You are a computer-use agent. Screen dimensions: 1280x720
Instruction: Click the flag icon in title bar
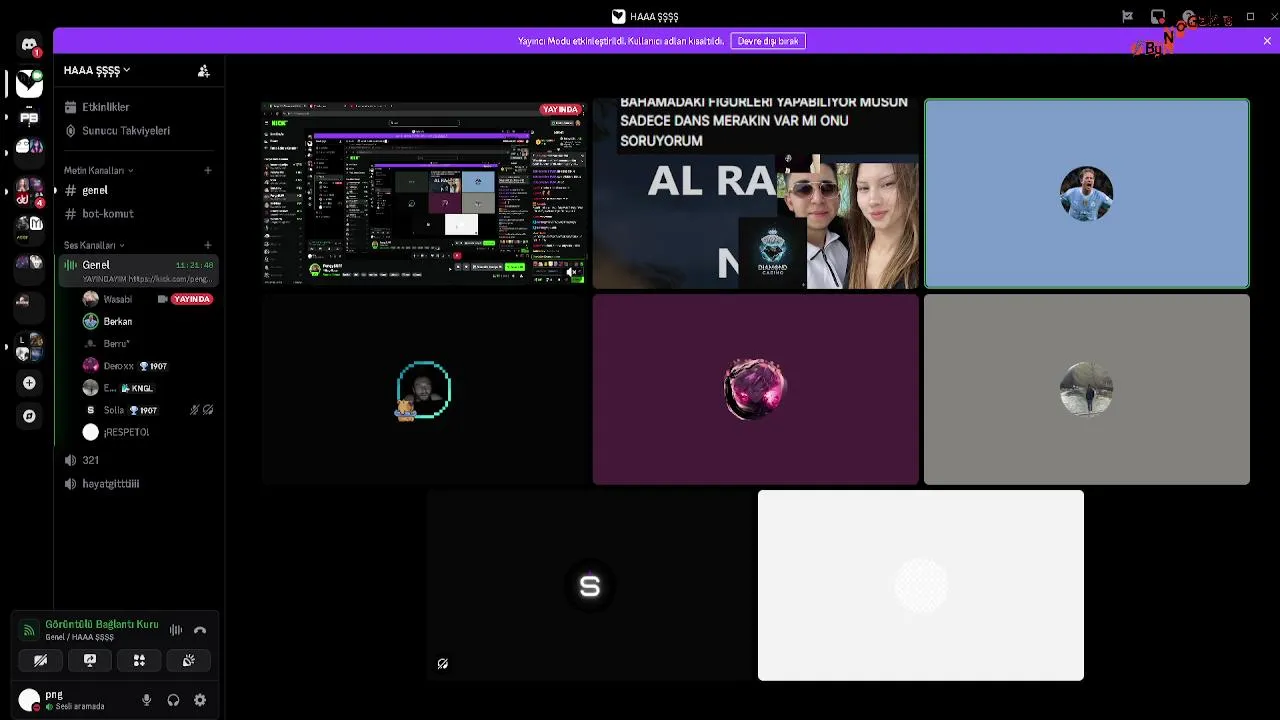pos(1127,16)
